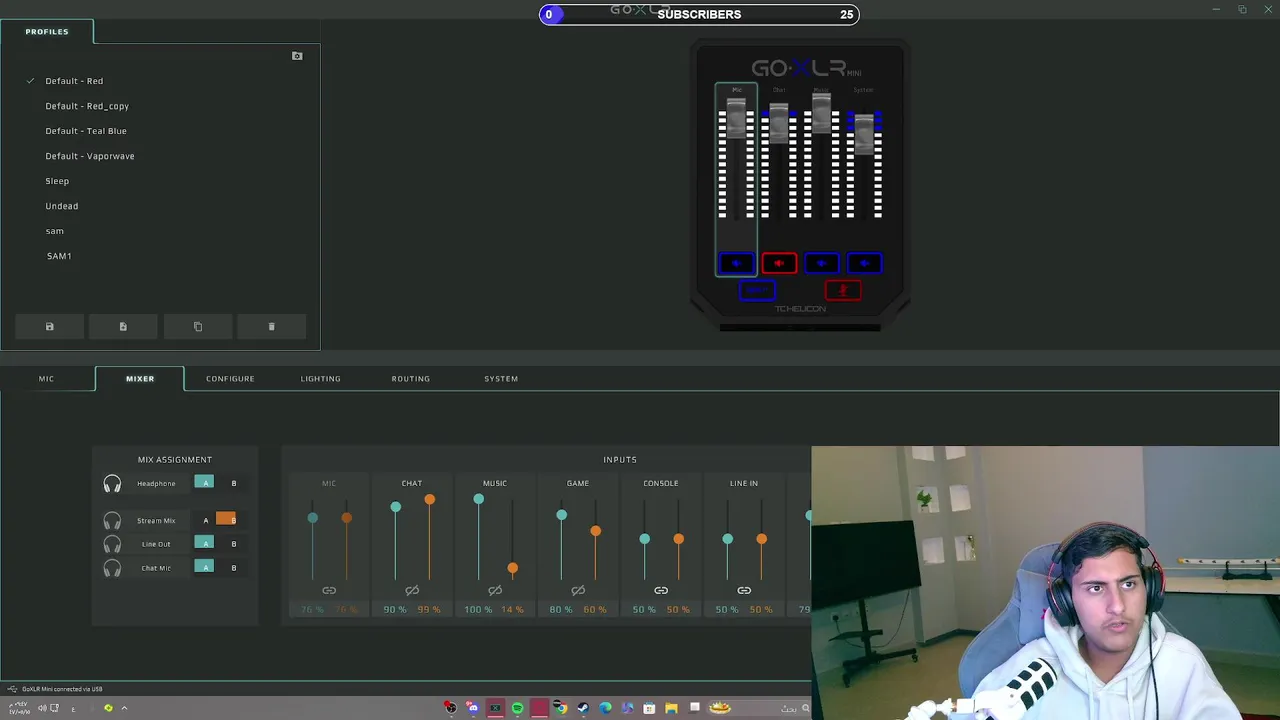Image resolution: width=1280 pixels, height=720 pixels.
Task: Select the SAM1 profile
Action: click(59, 256)
